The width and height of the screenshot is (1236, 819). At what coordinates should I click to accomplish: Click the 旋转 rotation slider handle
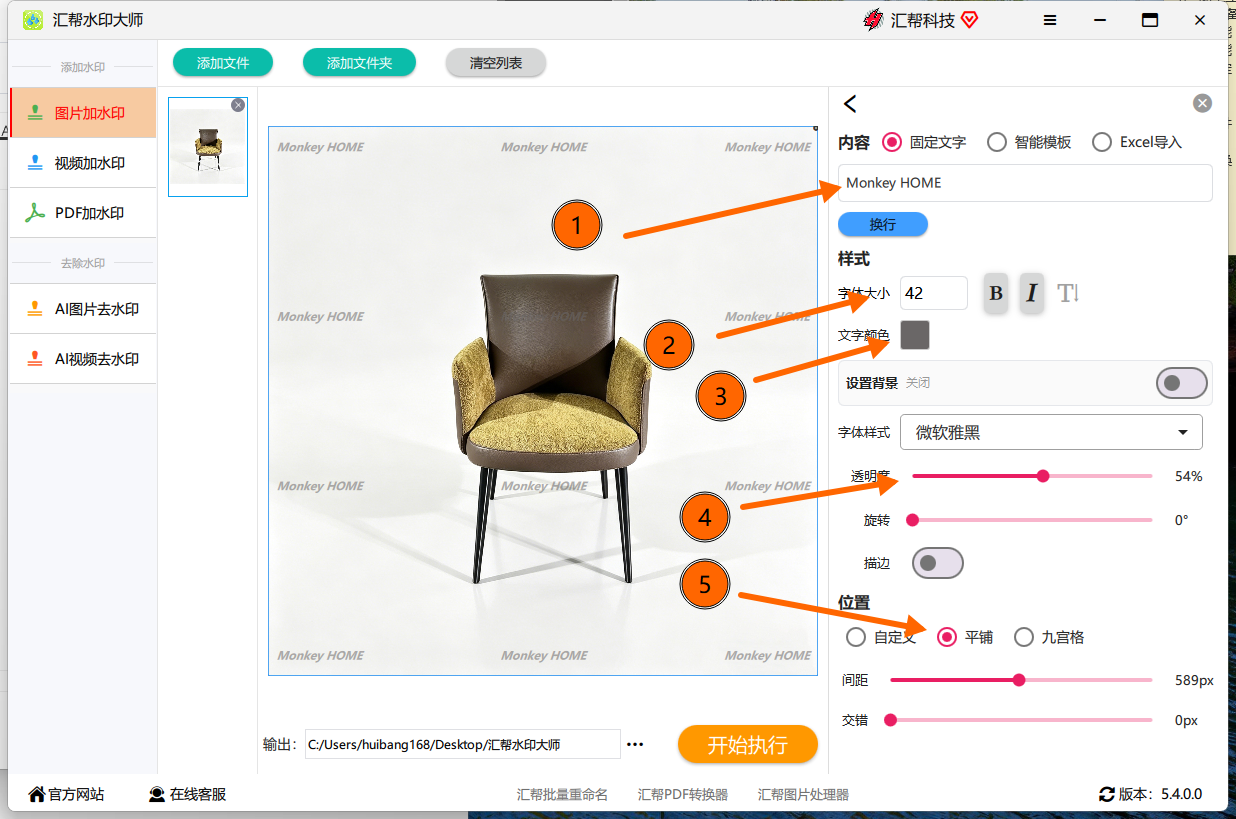click(912, 520)
